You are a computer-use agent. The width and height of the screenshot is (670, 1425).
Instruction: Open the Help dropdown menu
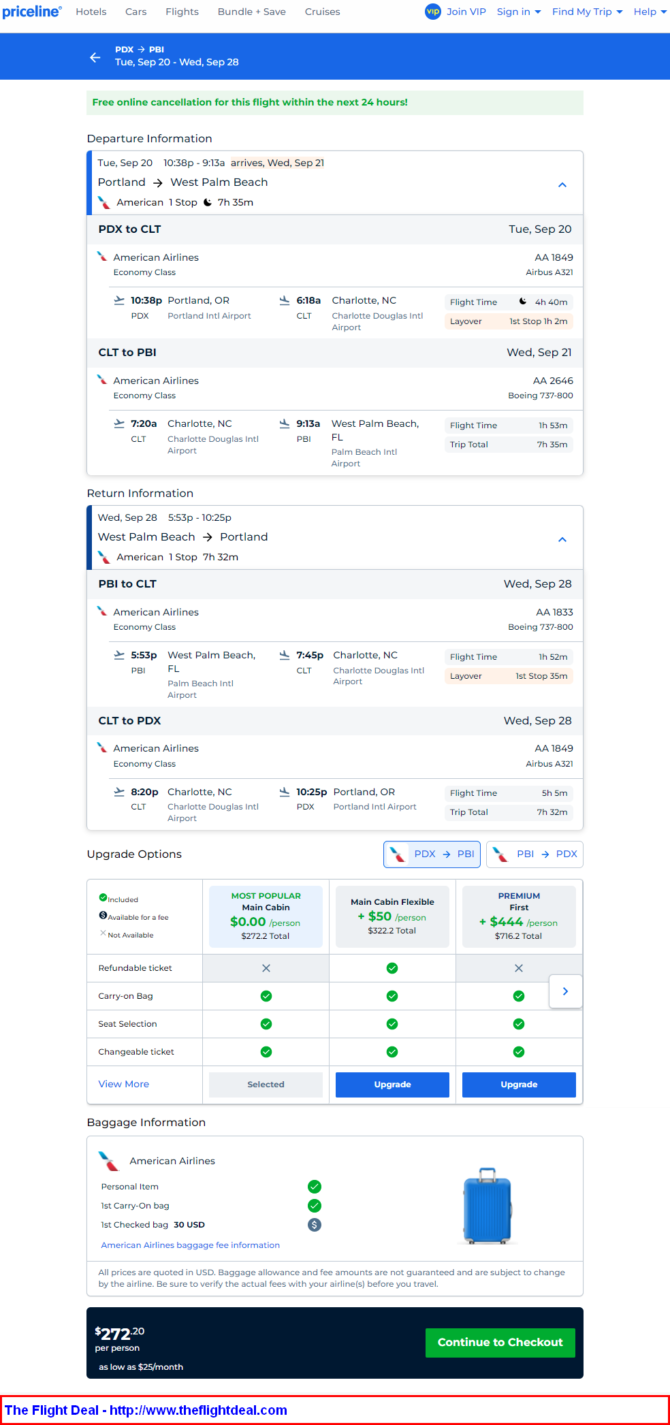[x=649, y=12]
